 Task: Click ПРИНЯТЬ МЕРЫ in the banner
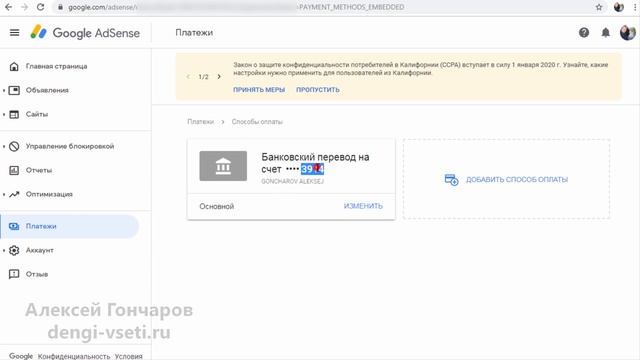pyautogui.click(x=259, y=90)
